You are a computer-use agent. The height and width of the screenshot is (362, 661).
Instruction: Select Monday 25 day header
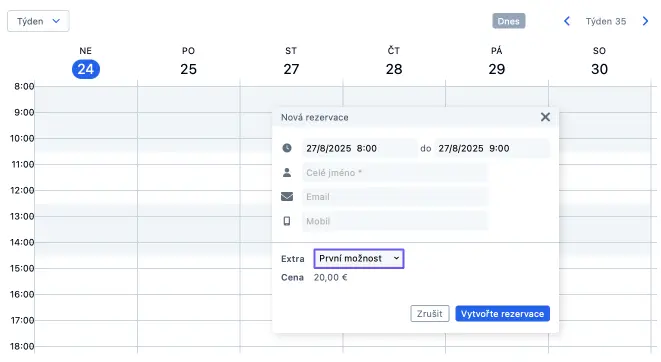188,62
